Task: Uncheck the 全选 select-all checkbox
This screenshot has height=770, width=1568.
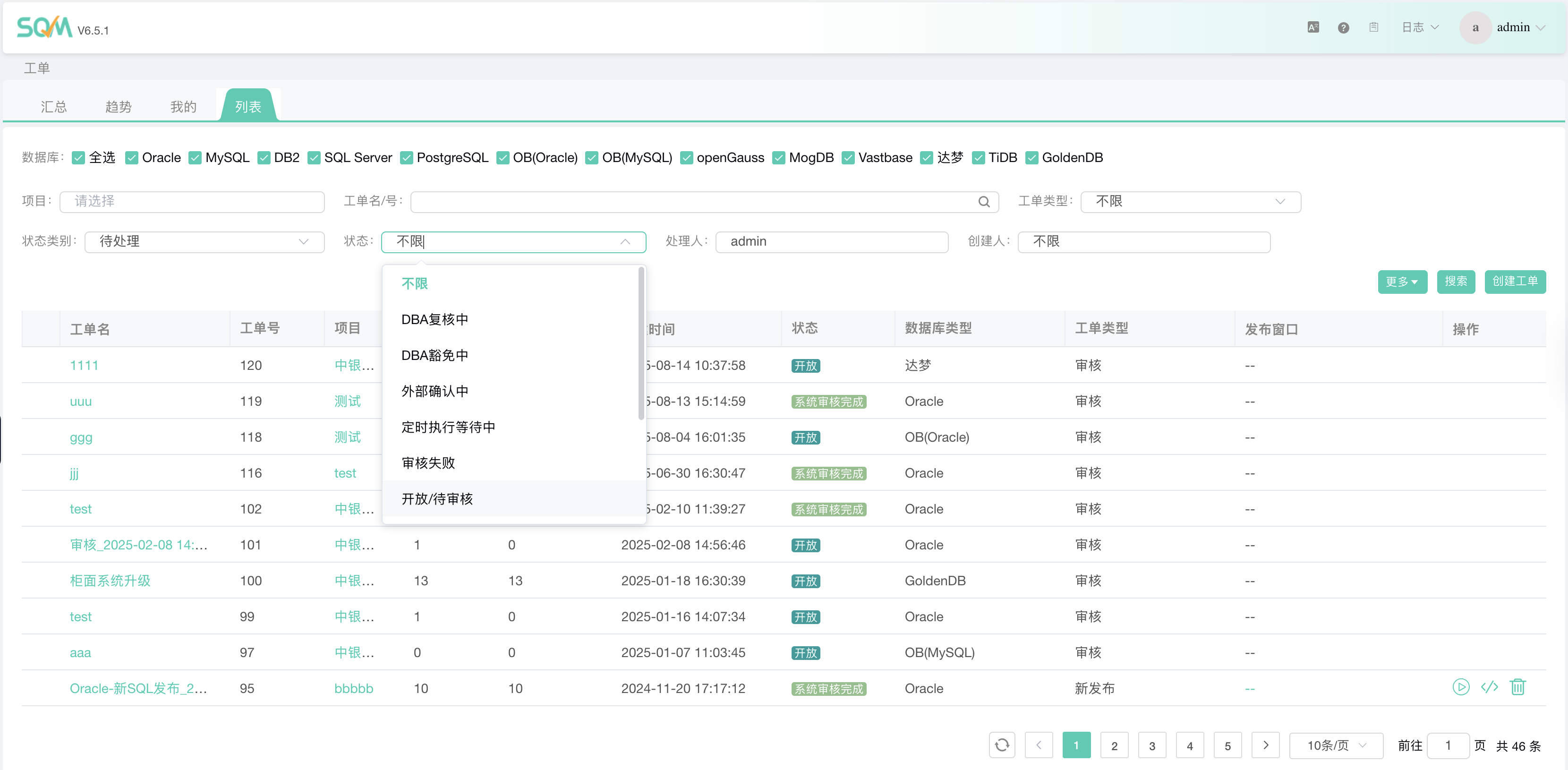Action: pos(78,158)
